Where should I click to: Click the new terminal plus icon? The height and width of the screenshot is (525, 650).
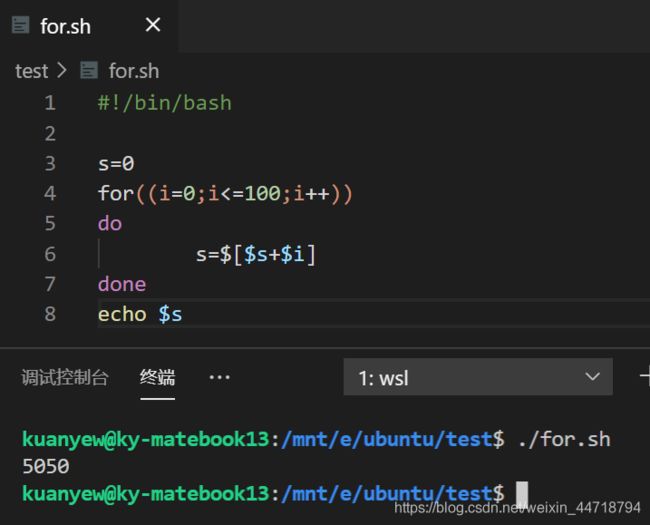pyautogui.click(x=645, y=377)
